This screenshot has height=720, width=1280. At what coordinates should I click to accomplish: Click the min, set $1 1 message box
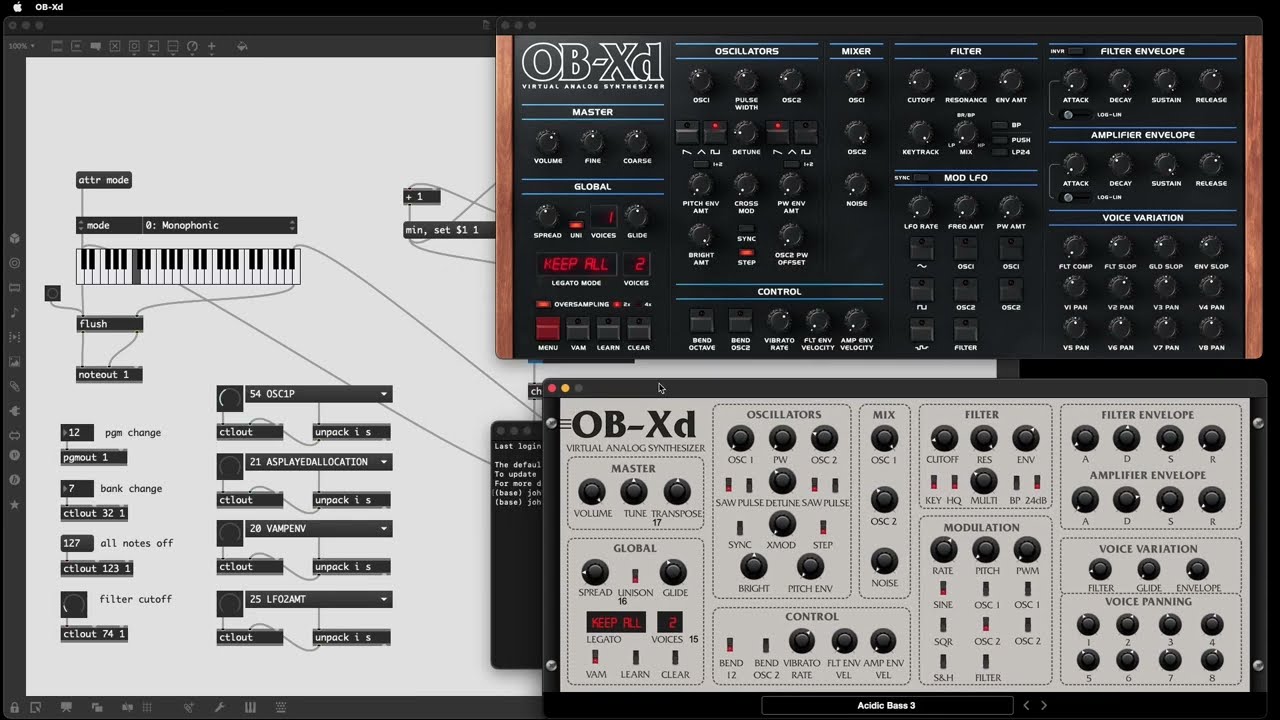(448, 230)
